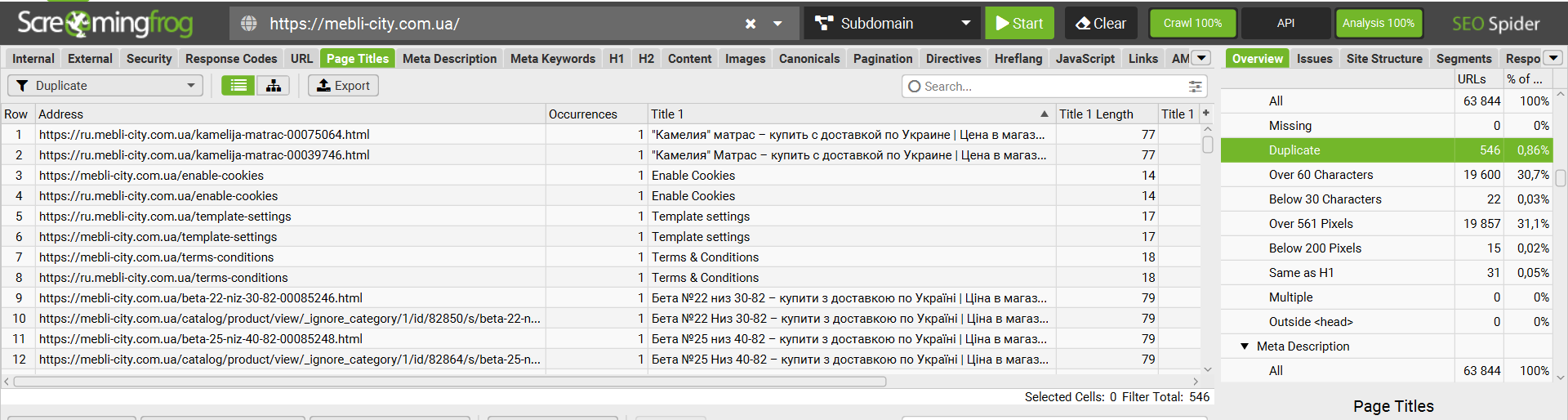Expand the URL history dropdown arrow

pos(778,24)
